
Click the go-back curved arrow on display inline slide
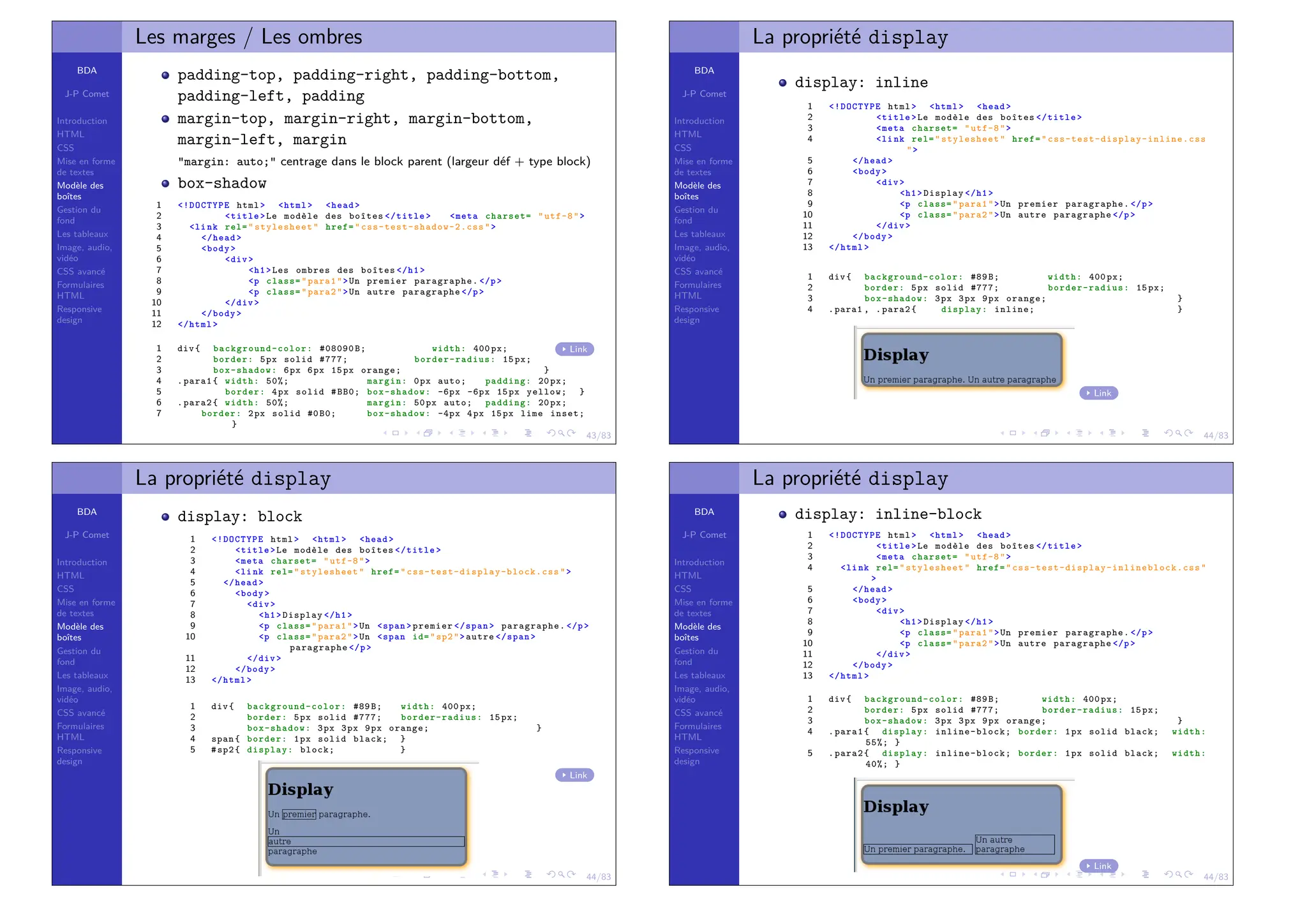(1168, 433)
